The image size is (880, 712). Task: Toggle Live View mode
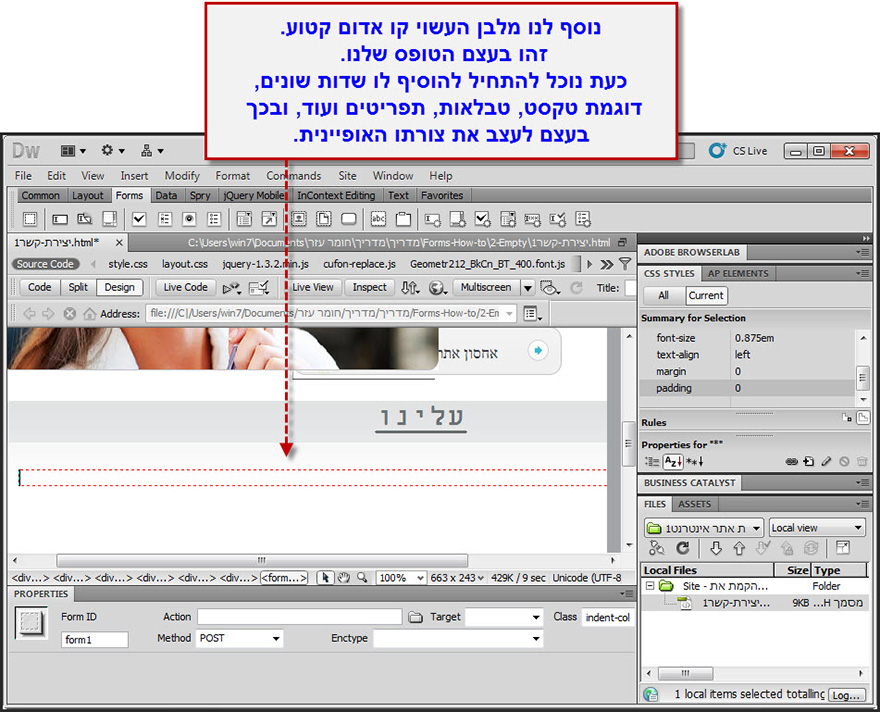click(313, 287)
